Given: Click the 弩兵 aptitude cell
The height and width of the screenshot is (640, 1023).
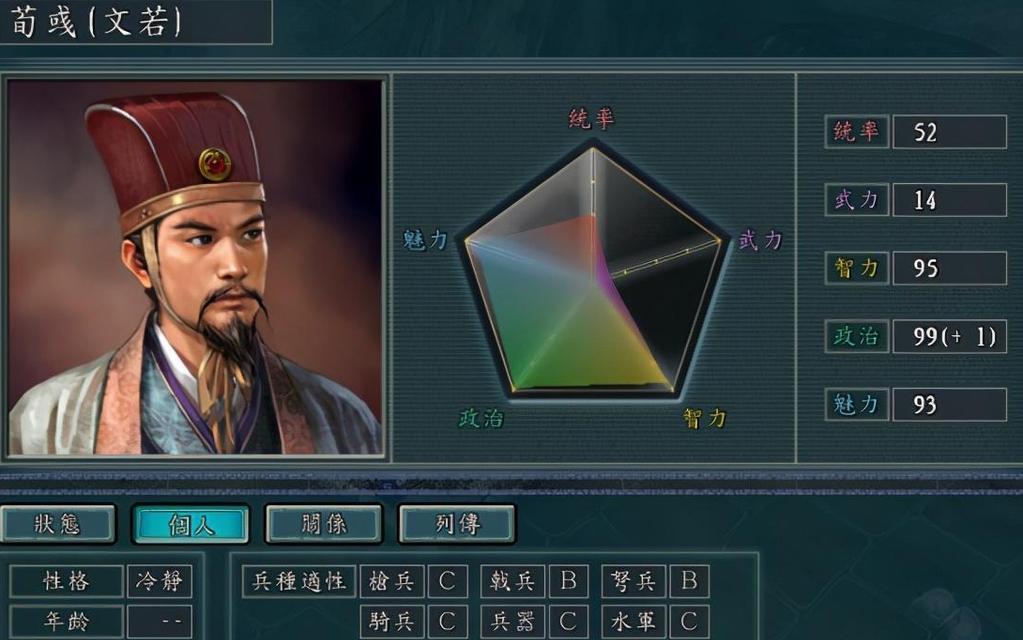Looking at the screenshot, I should click(x=634, y=581).
